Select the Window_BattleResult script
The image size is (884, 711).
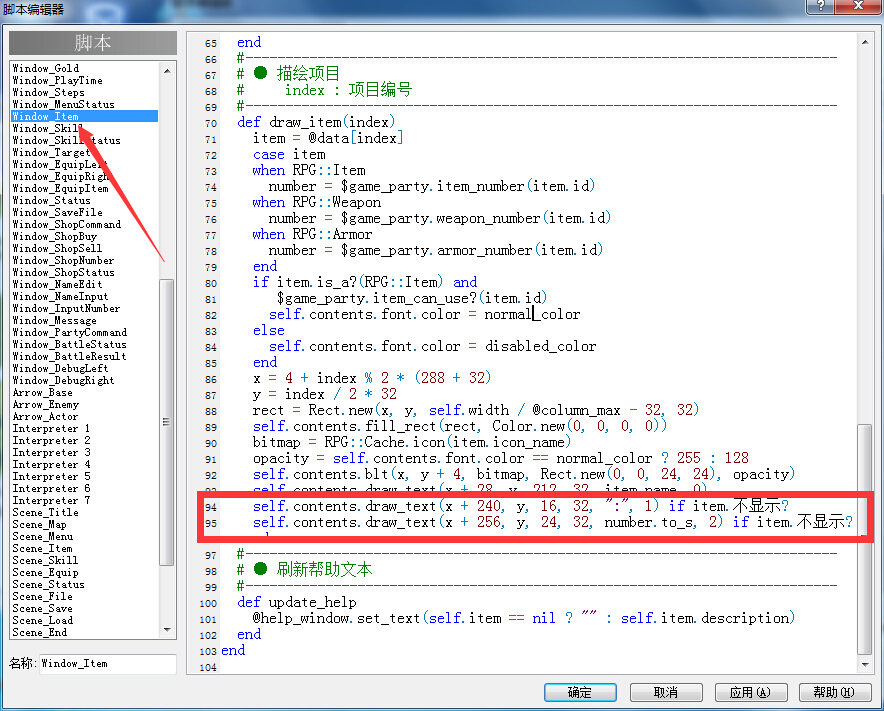69,356
